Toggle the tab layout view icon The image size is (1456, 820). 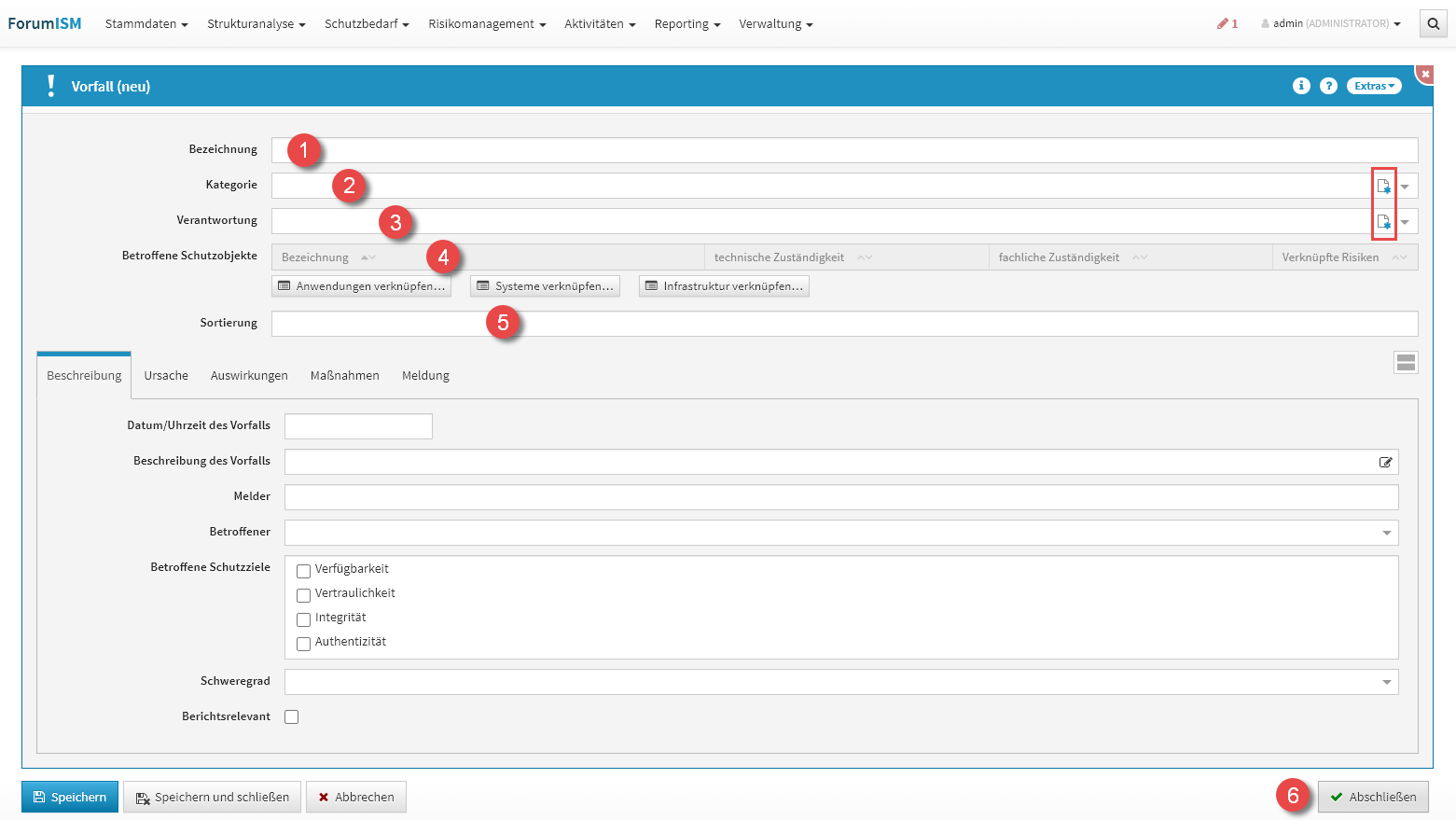click(1406, 363)
